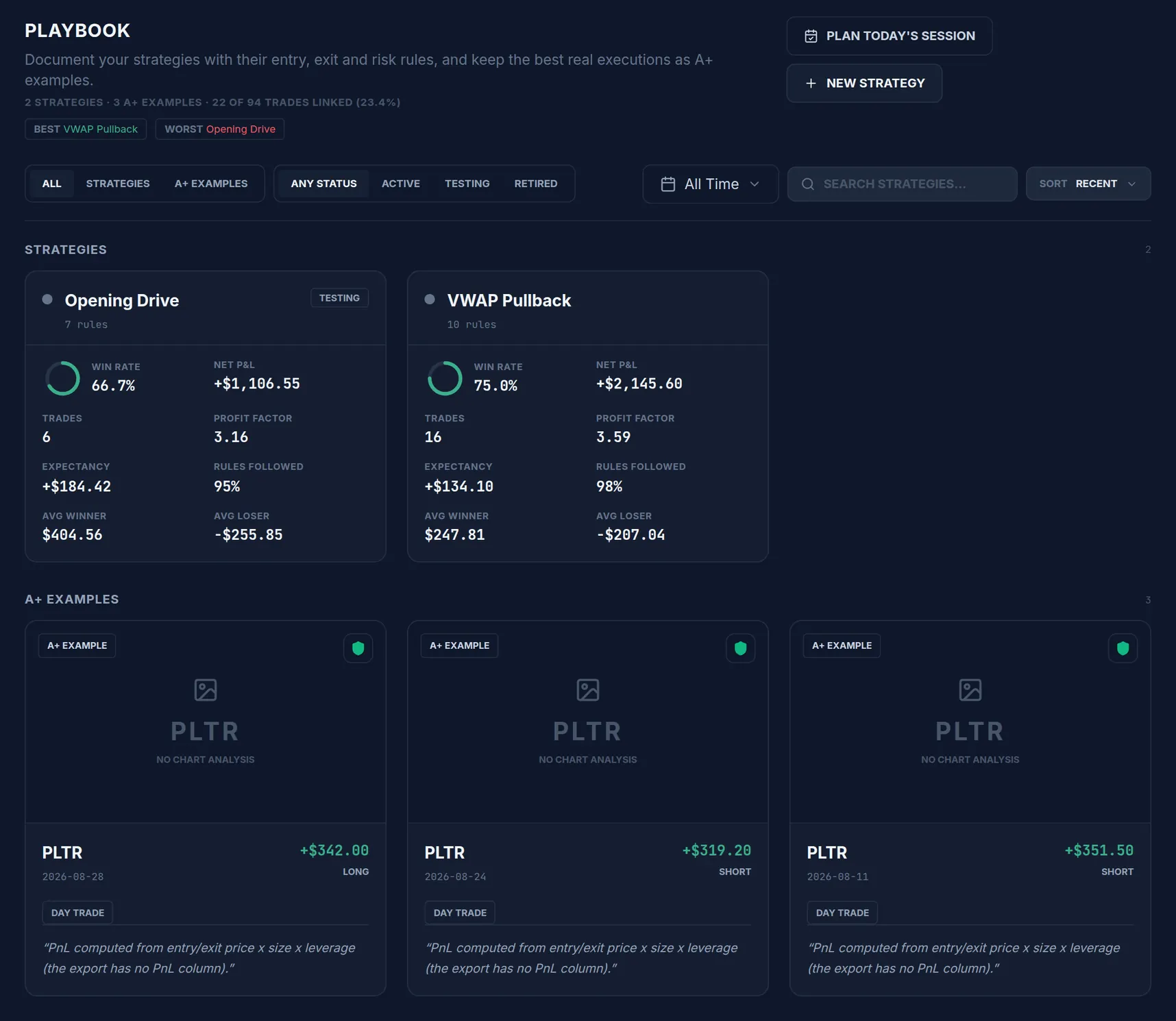Image resolution: width=1176 pixels, height=1021 pixels.
Task: Click the +$2,145.60 net P&L value
Action: pyautogui.click(x=639, y=384)
